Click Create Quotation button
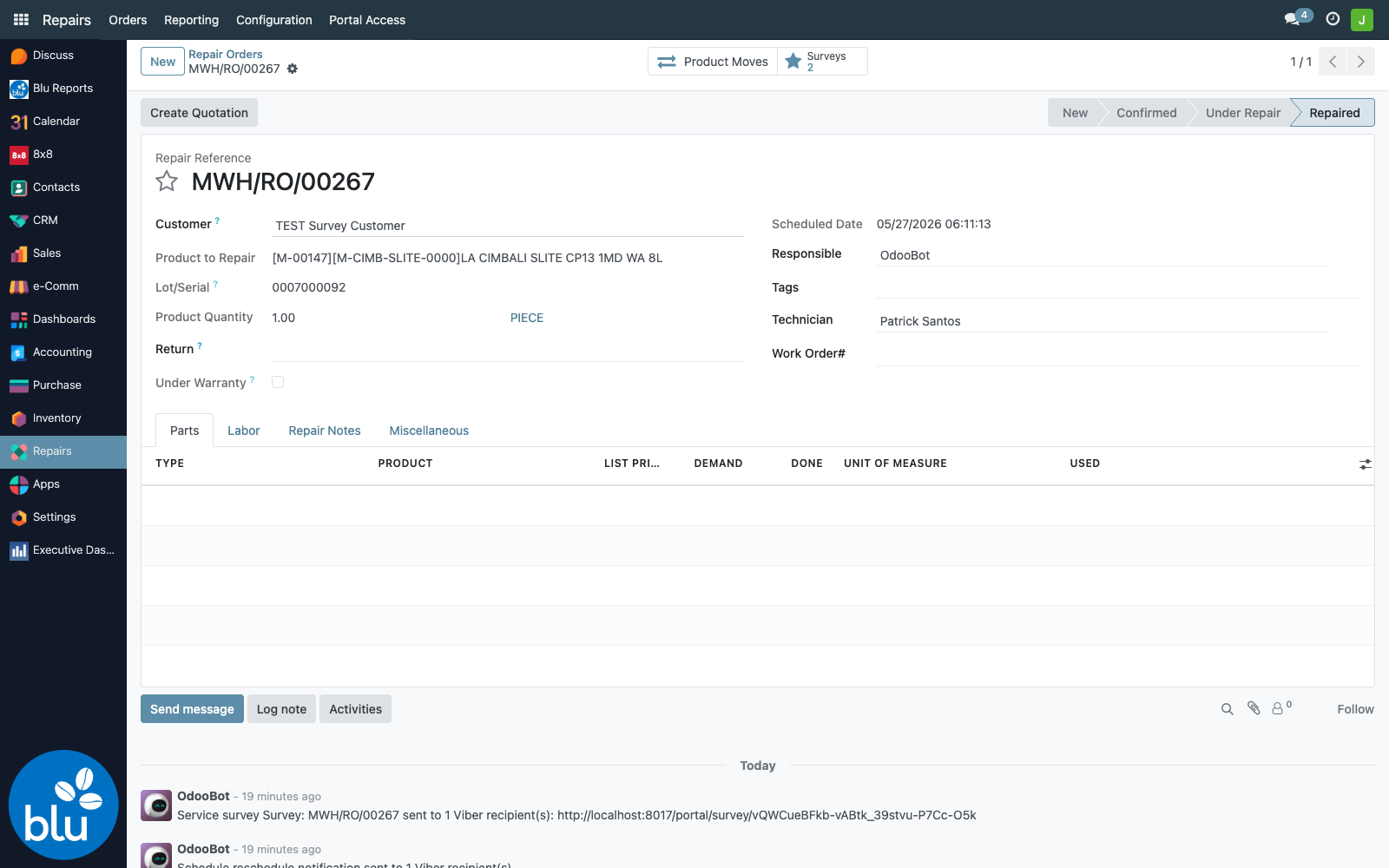1389x868 pixels. click(199, 113)
